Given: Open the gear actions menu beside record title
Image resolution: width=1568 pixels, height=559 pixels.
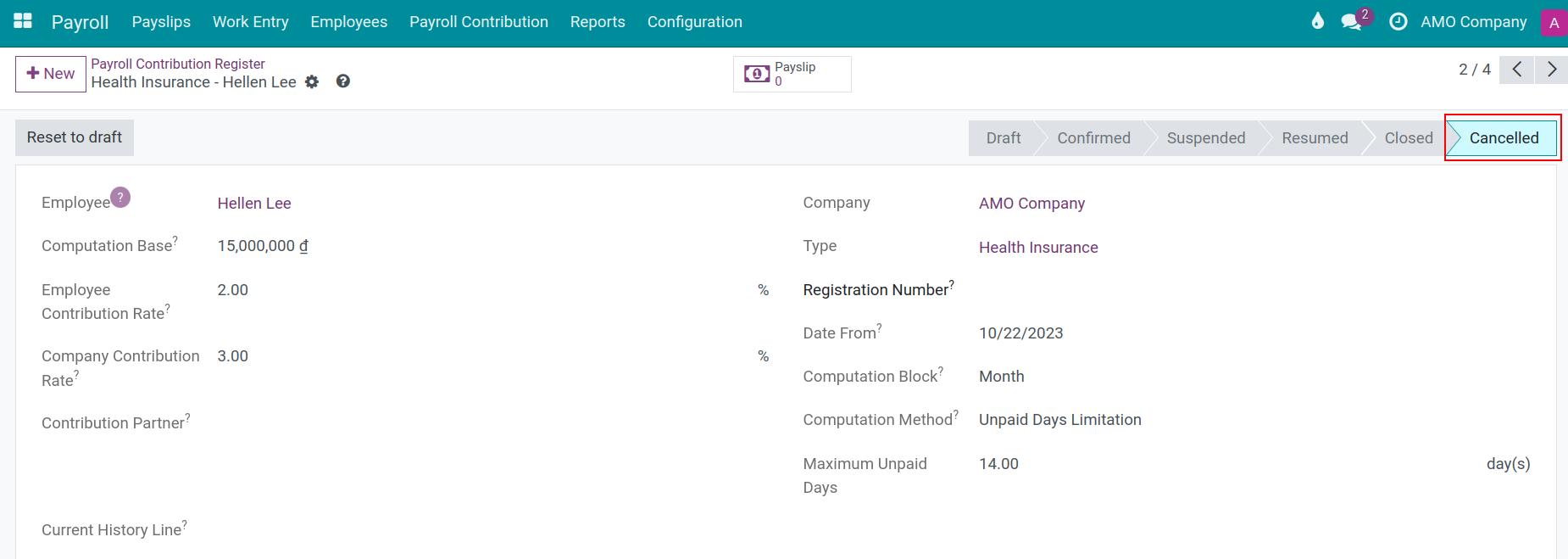Looking at the screenshot, I should (x=312, y=82).
